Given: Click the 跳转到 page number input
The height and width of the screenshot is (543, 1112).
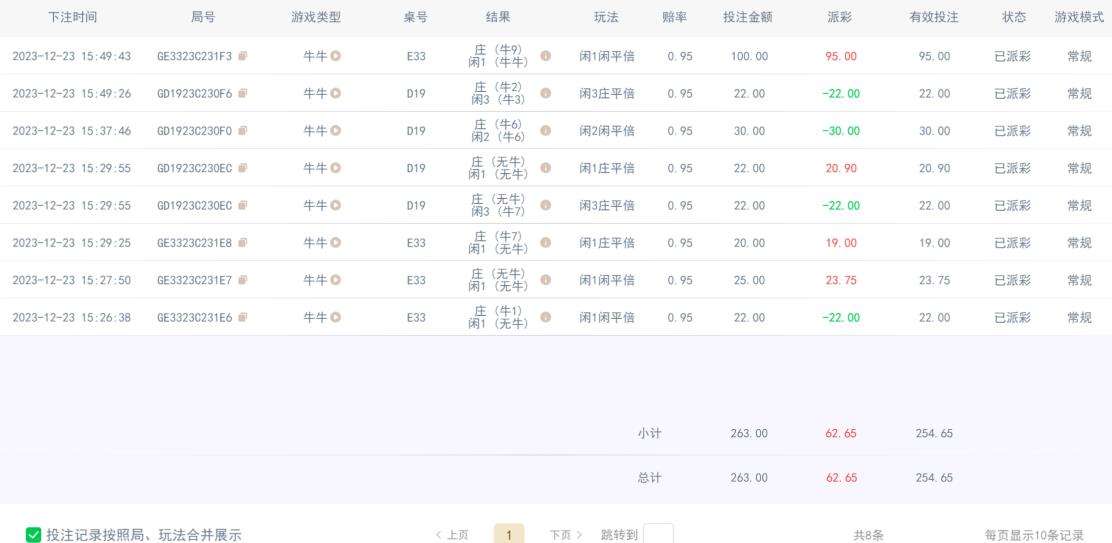Looking at the screenshot, I should point(658,534).
